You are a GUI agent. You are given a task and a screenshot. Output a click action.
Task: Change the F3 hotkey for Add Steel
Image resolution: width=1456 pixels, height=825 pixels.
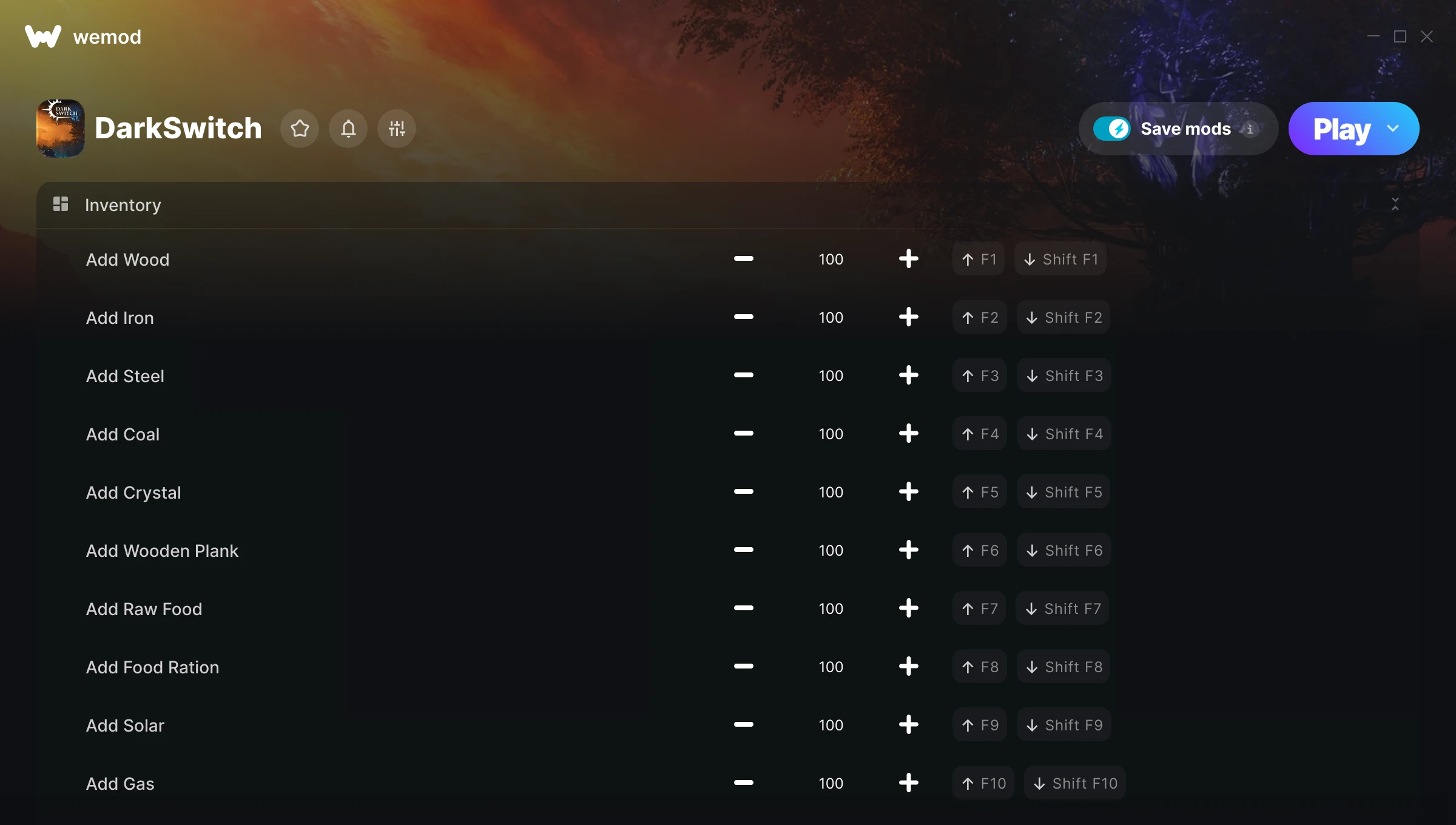coord(980,375)
